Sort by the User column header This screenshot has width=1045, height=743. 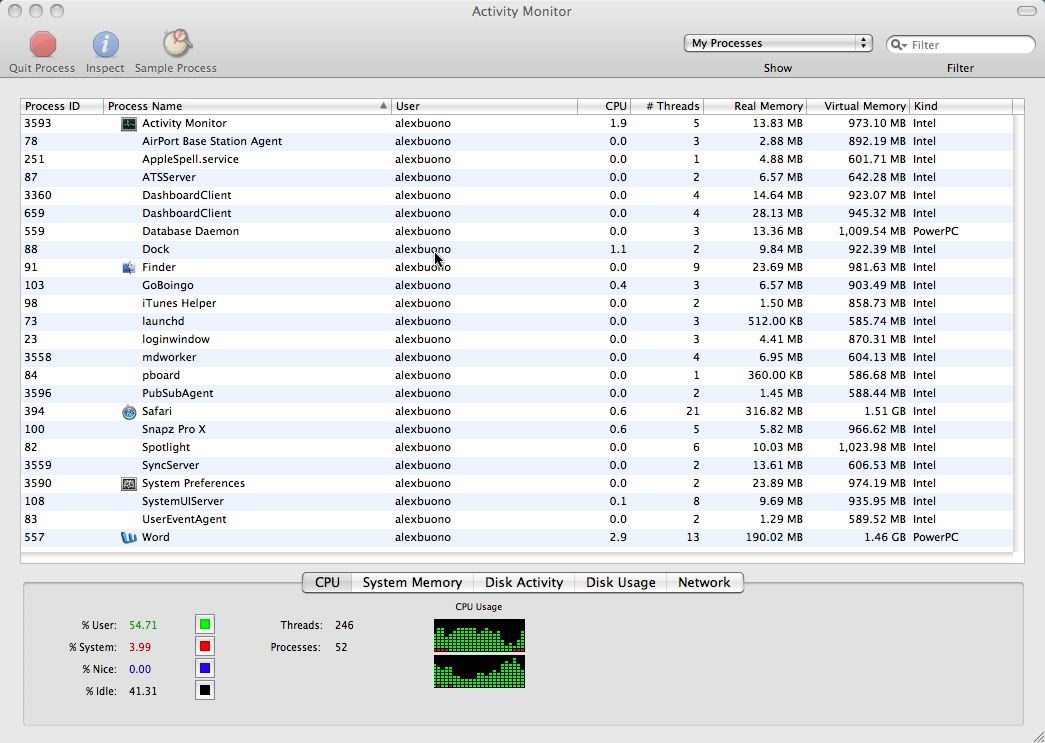(485, 106)
